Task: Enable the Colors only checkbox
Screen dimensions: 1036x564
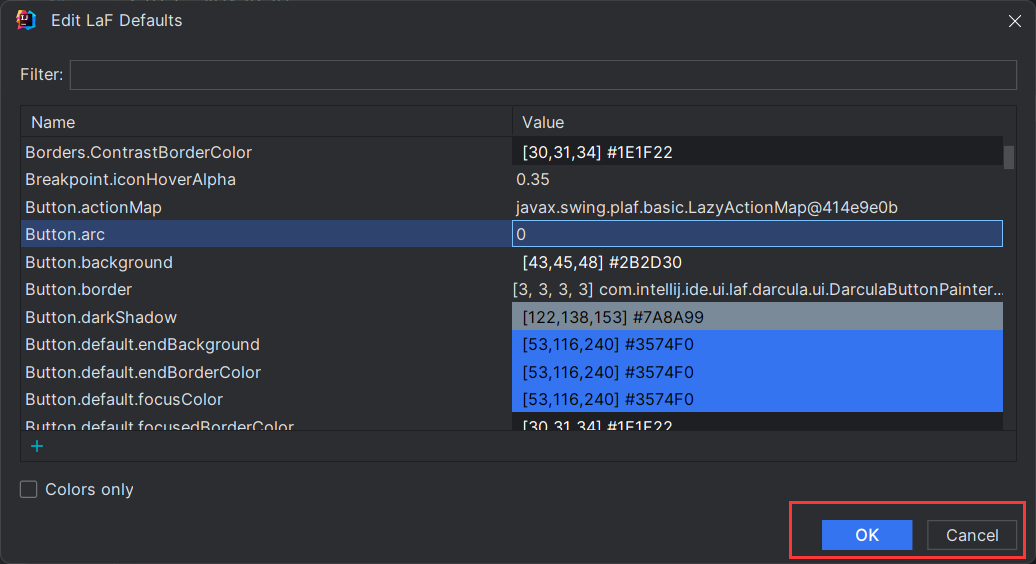Action: 28,489
